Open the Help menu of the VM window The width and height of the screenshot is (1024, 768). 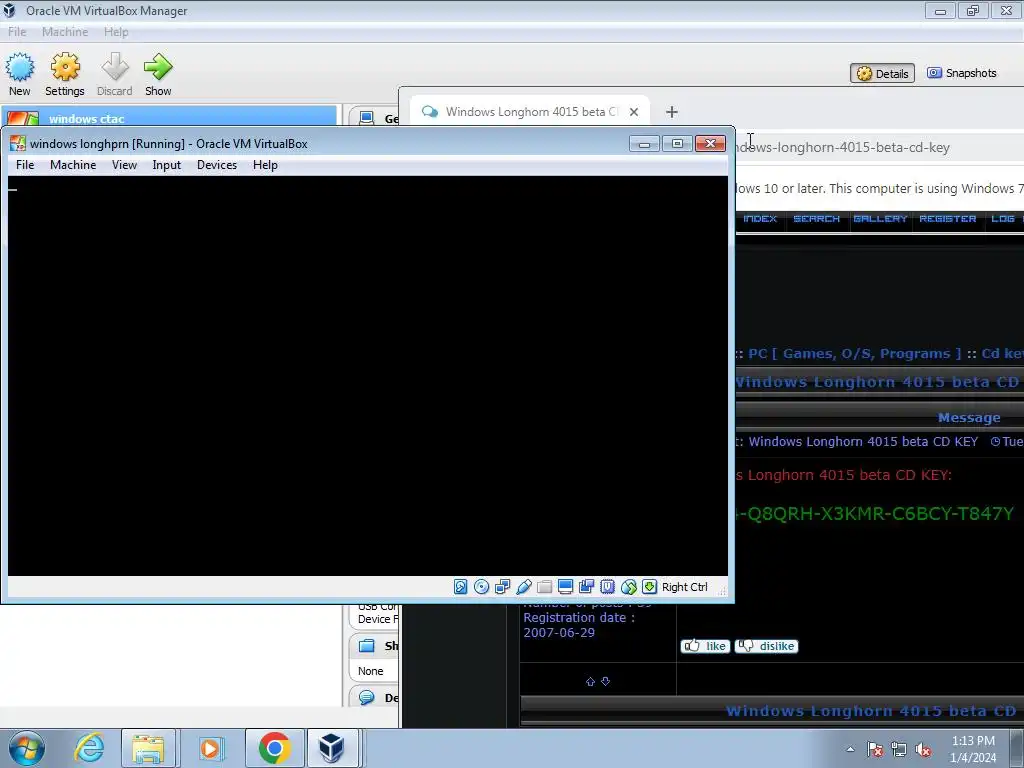pos(265,165)
